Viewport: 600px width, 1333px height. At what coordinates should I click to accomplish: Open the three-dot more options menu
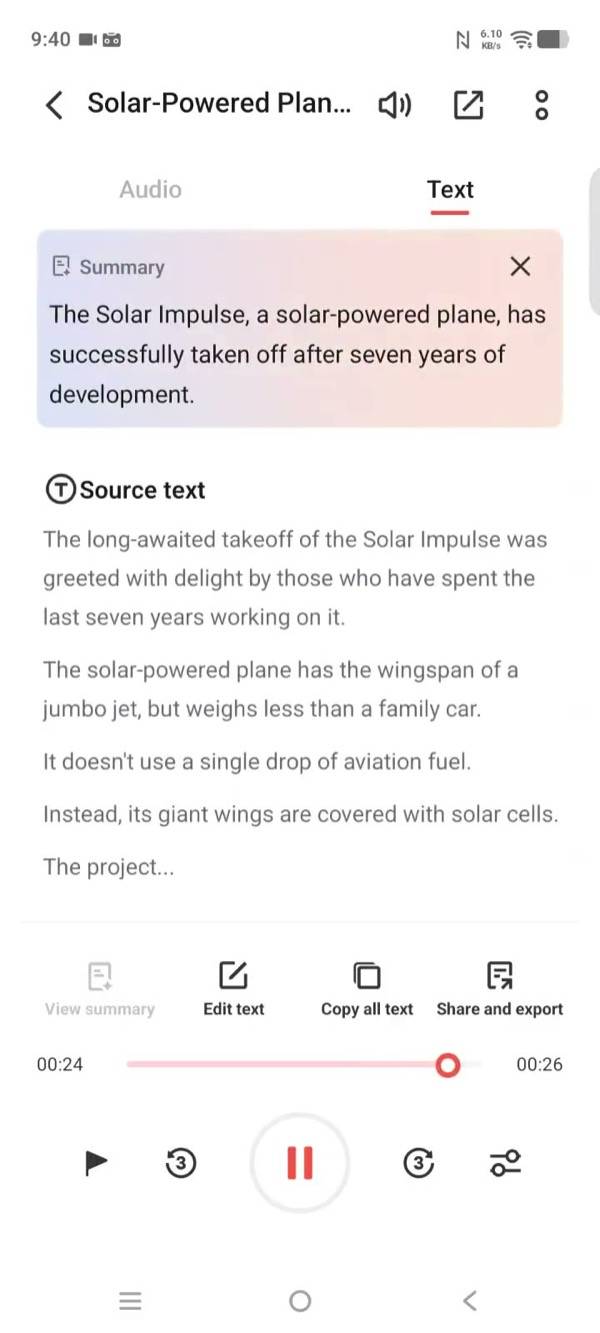pyautogui.click(x=541, y=104)
